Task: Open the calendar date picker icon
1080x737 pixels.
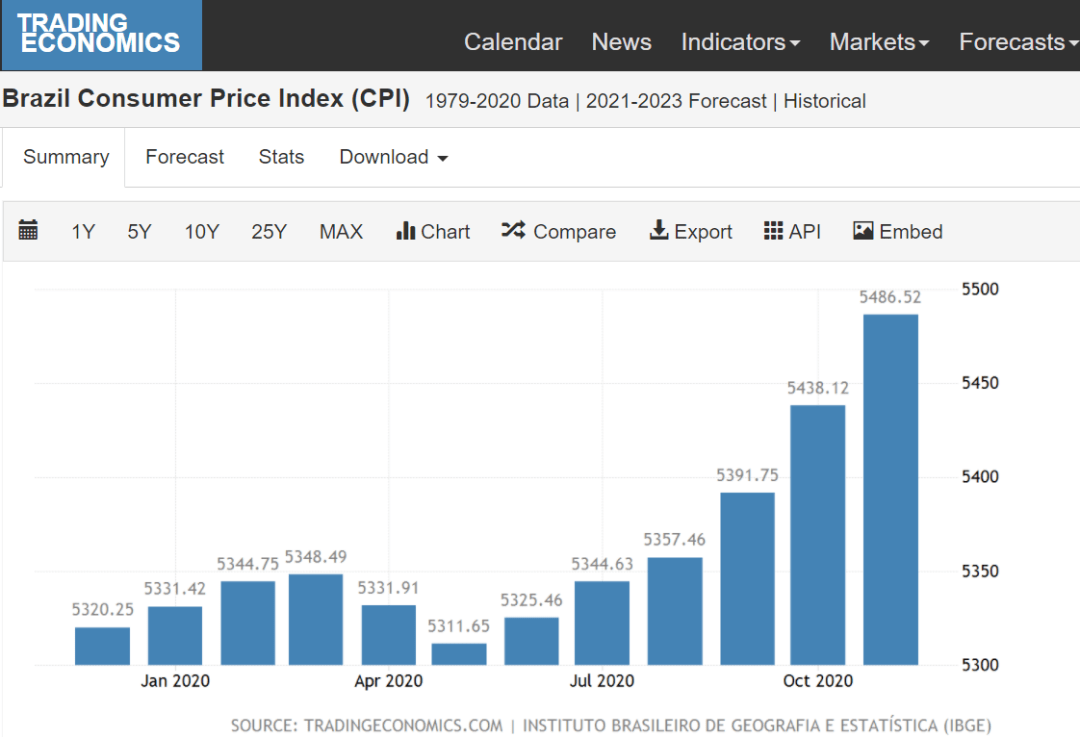Action: [x=28, y=231]
